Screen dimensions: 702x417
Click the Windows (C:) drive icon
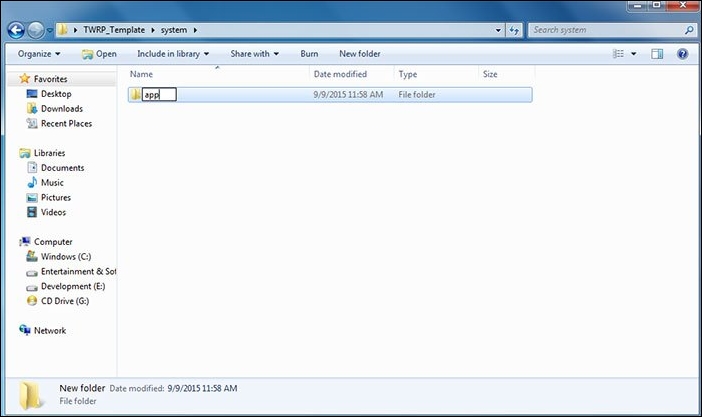32,256
